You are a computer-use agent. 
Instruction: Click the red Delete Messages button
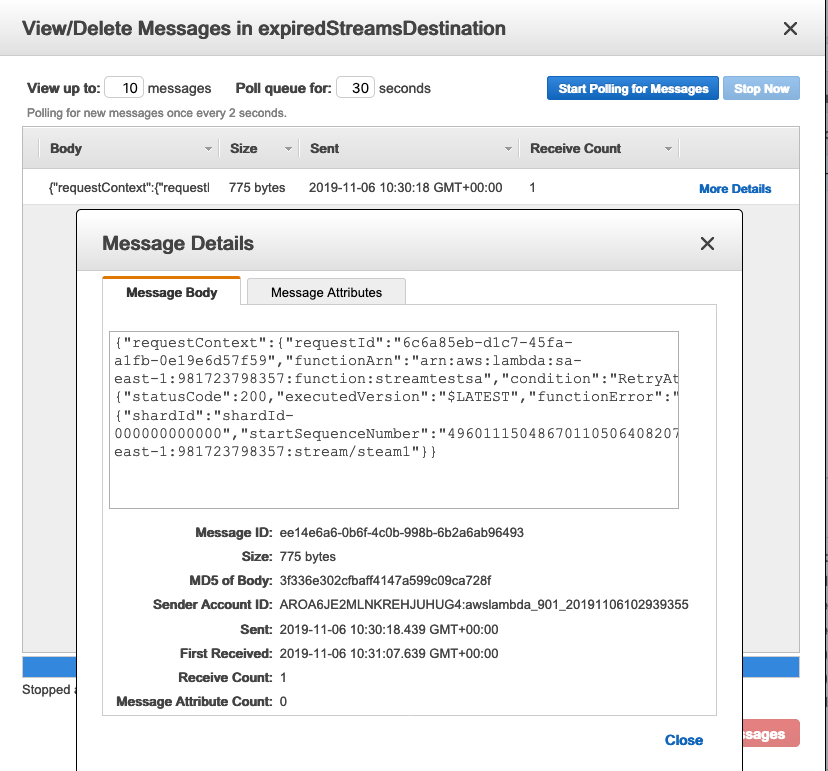click(770, 733)
